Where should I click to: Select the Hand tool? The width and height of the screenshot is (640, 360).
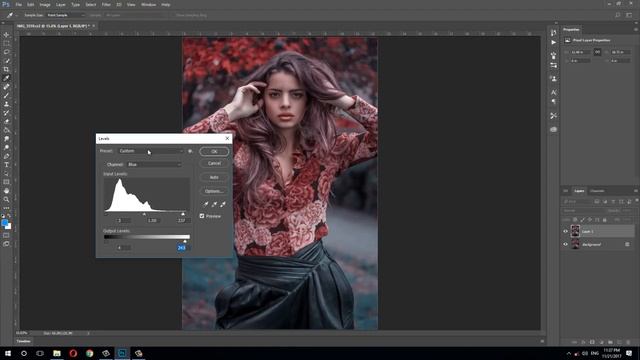pos(6,191)
